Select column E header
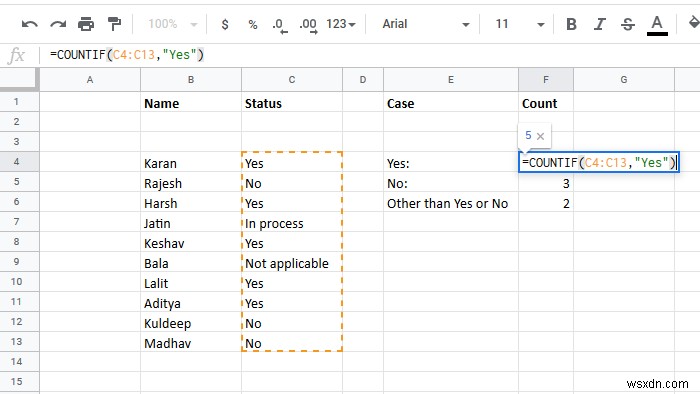 pyautogui.click(x=451, y=80)
